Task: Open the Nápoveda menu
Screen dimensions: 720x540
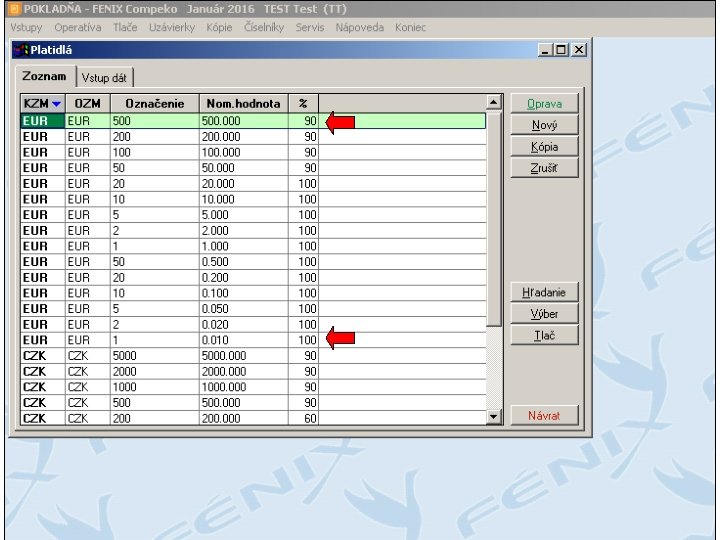Action: pos(360,28)
